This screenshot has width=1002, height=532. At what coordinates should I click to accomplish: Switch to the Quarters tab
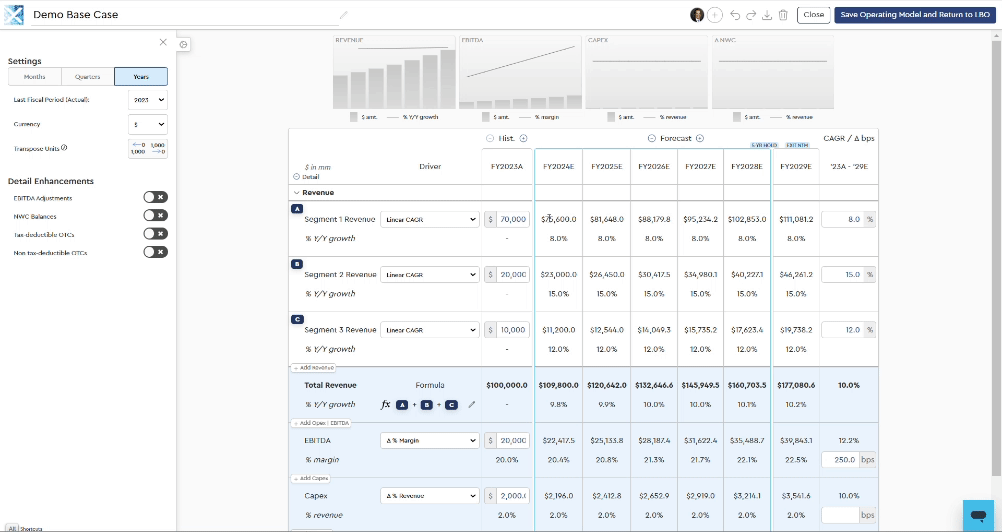[x=87, y=77]
